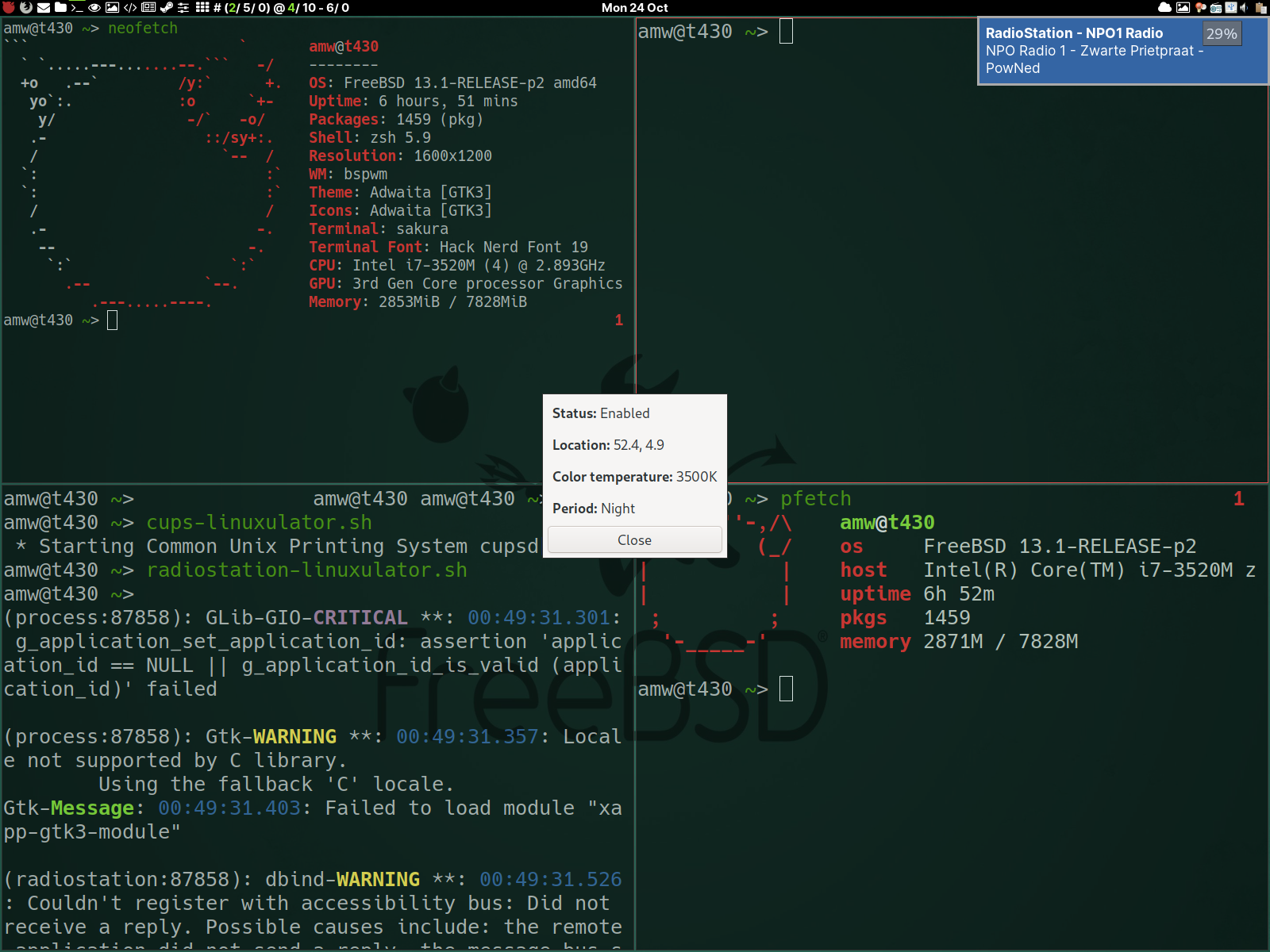Open the mail envelope workspace
Screen dimensions: 1270x952
click(44, 8)
